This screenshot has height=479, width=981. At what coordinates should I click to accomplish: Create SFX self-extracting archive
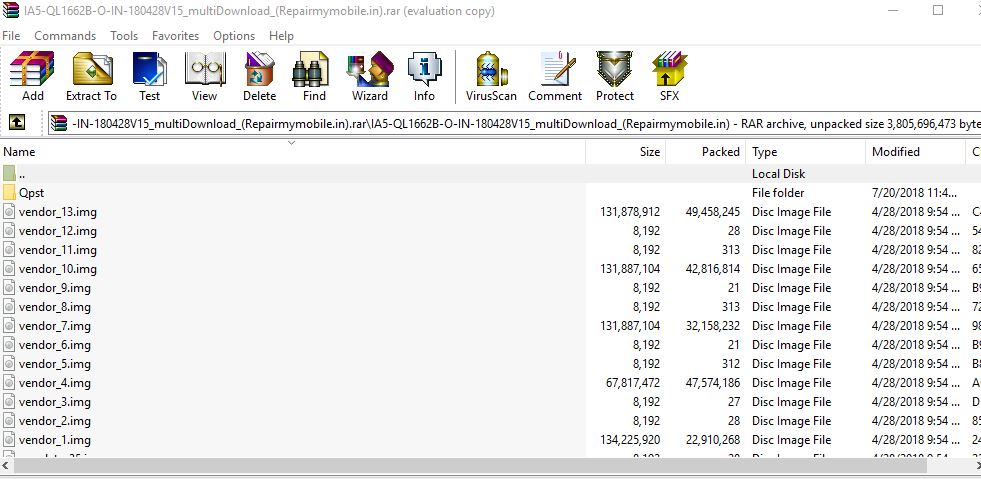(669, 77)
